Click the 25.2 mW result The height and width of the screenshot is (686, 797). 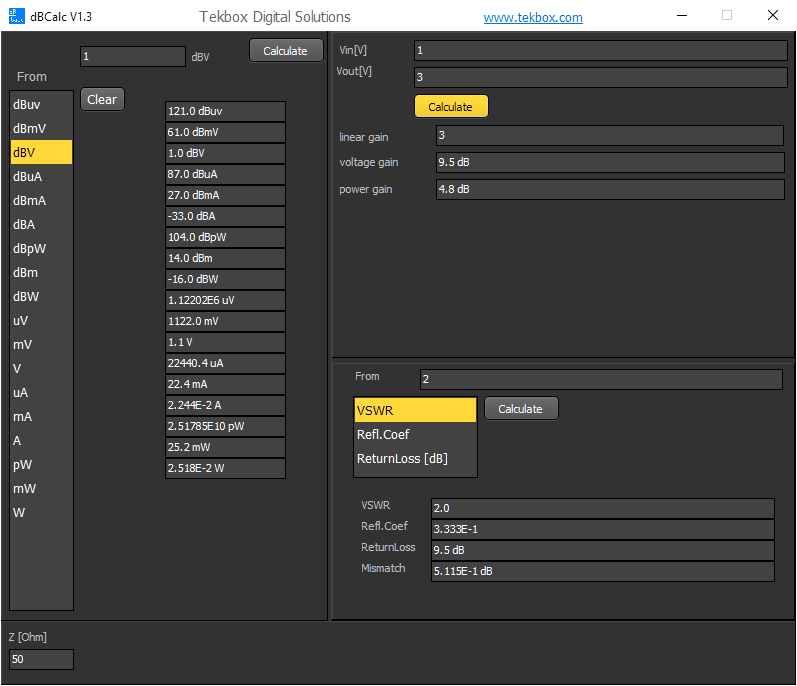pyautogui.click(x=225, y=447)
